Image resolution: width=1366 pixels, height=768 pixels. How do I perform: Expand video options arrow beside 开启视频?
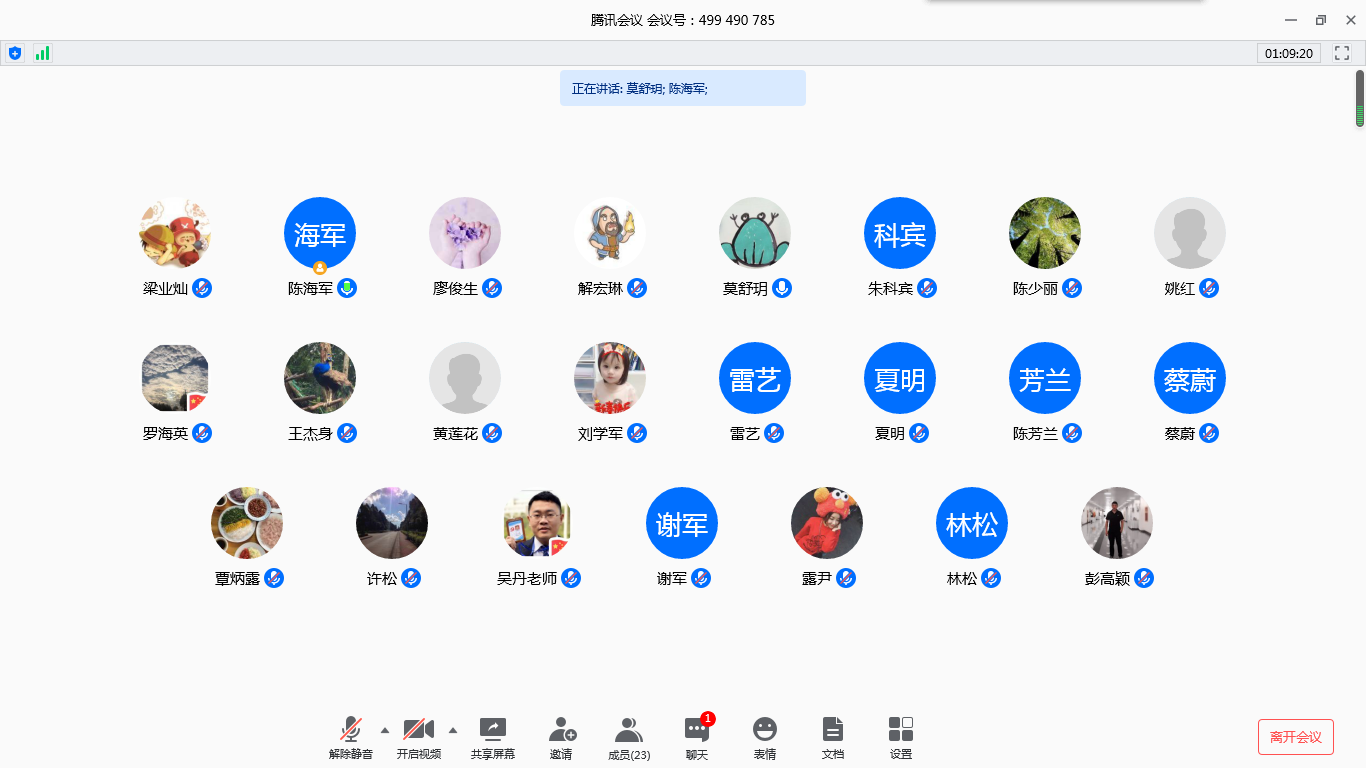tap(453, 730)
